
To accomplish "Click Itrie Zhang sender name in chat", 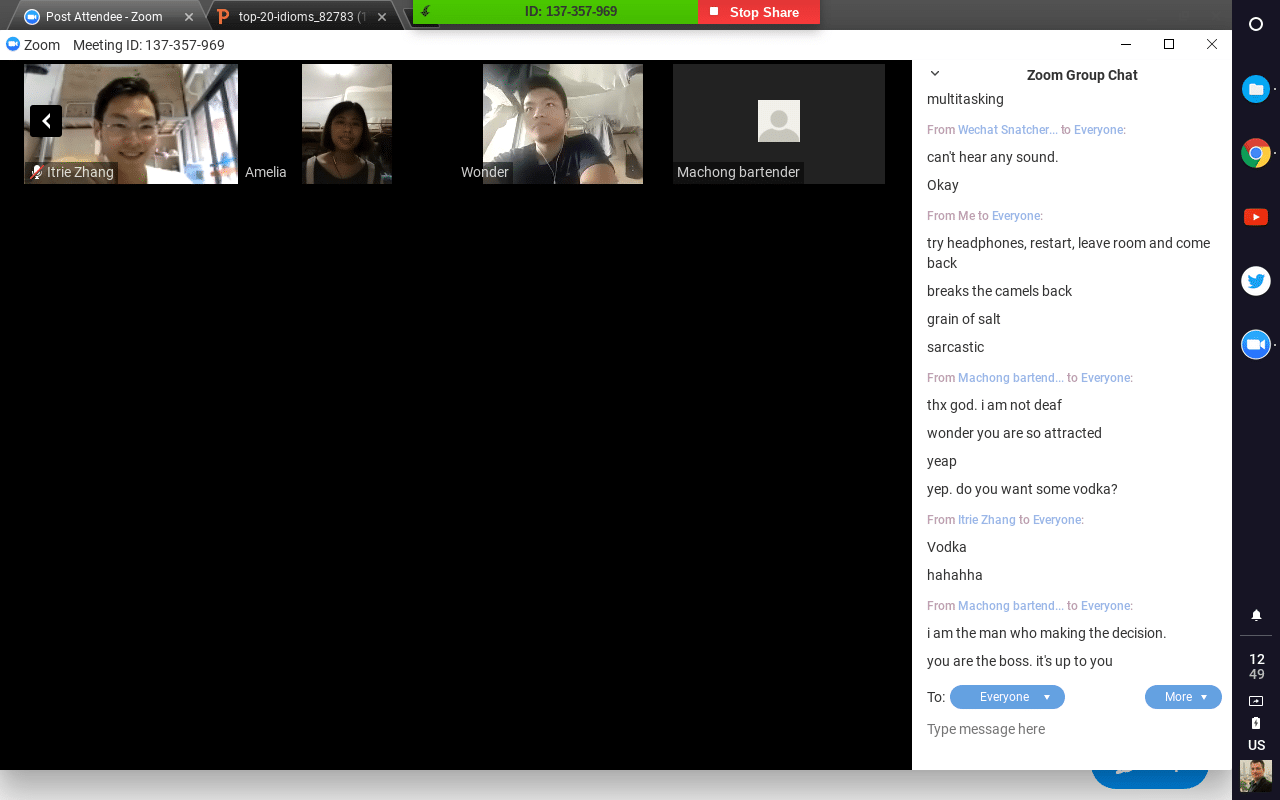I will [987, 520].
